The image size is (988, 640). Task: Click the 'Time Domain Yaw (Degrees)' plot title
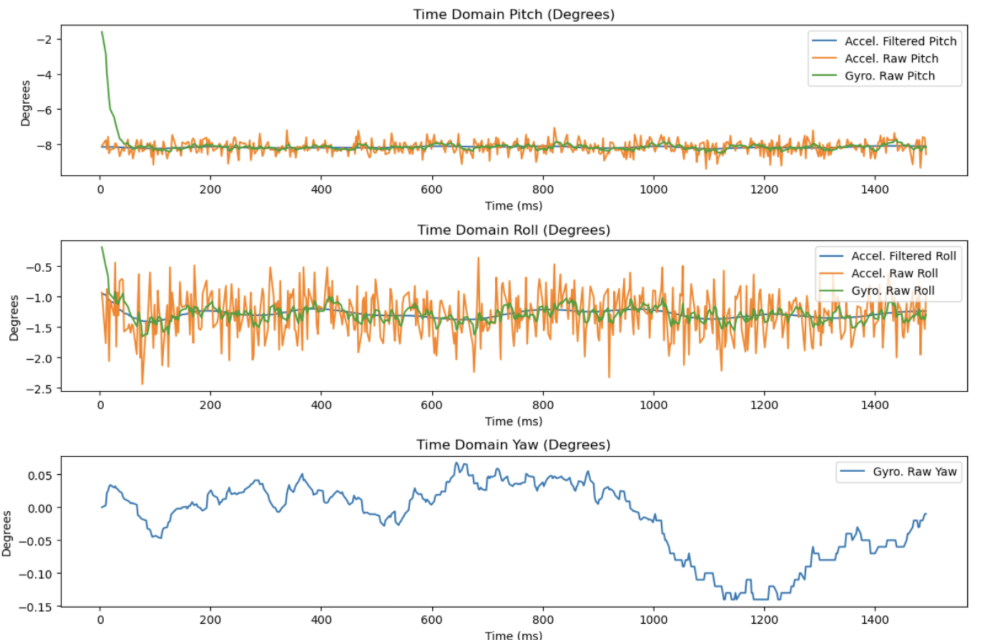coord(512,445)
